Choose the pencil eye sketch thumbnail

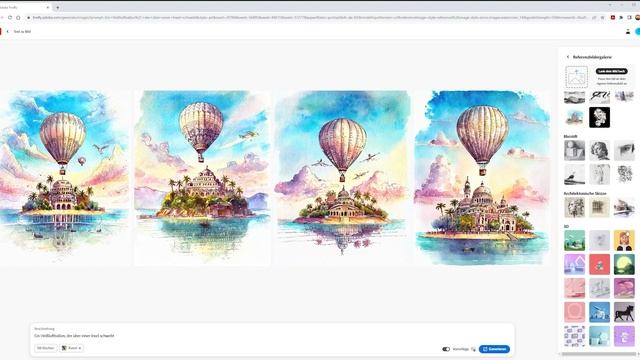click(x=624, y=150)
